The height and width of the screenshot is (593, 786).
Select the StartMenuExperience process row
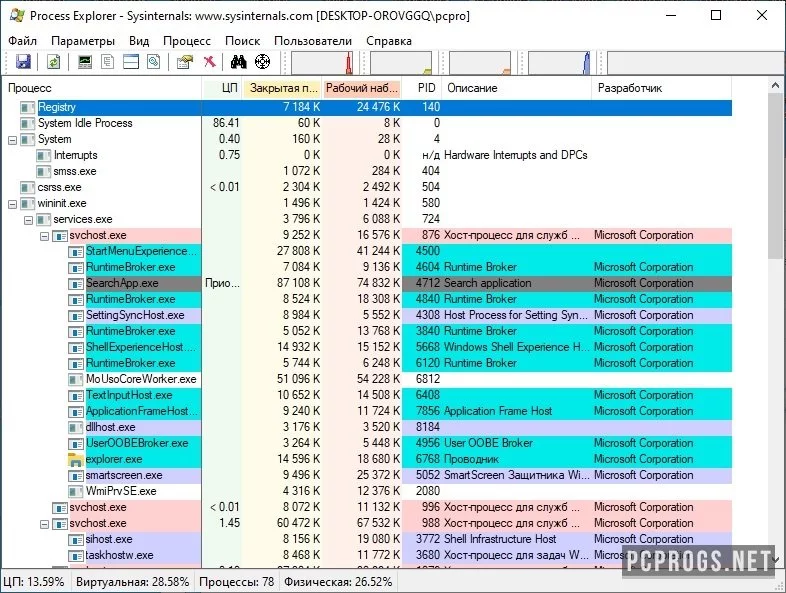tap(368, 251)
